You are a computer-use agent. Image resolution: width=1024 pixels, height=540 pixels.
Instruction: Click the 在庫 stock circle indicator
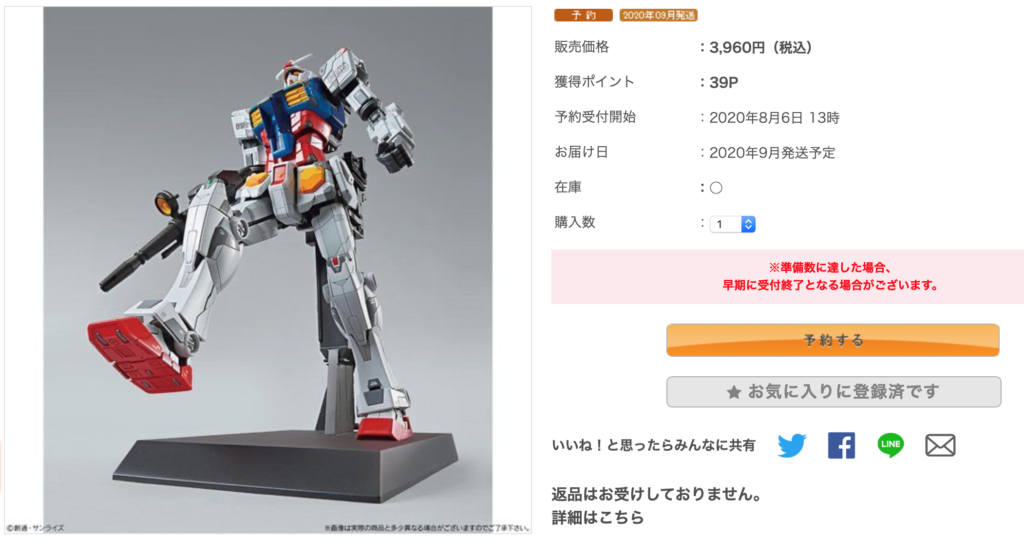[716, 188]
